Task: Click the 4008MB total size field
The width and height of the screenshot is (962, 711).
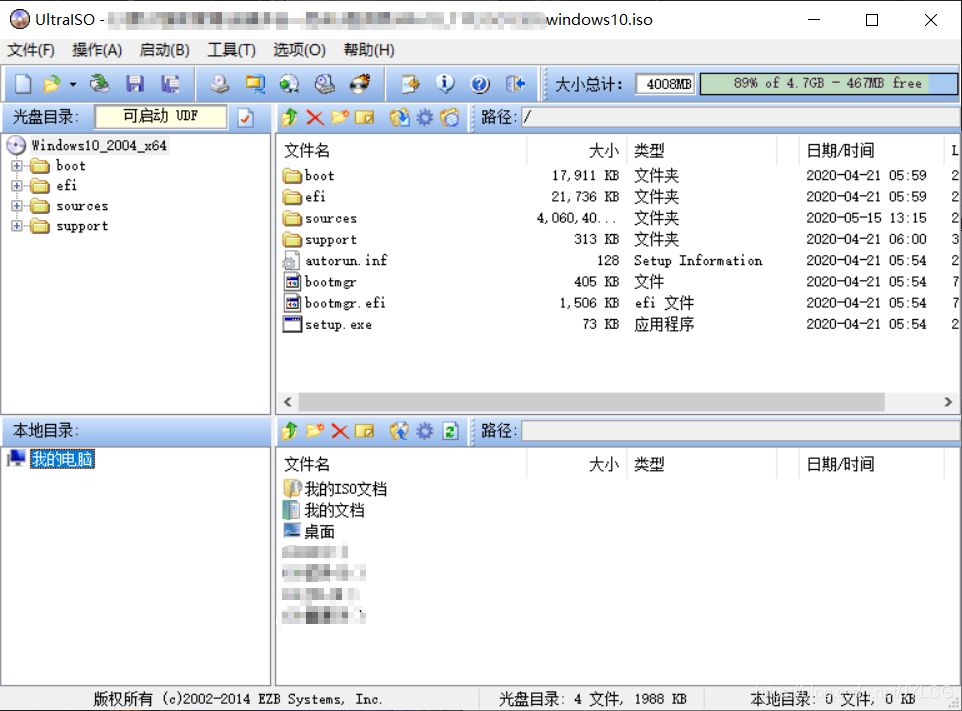Action: (x=666, y=83)
